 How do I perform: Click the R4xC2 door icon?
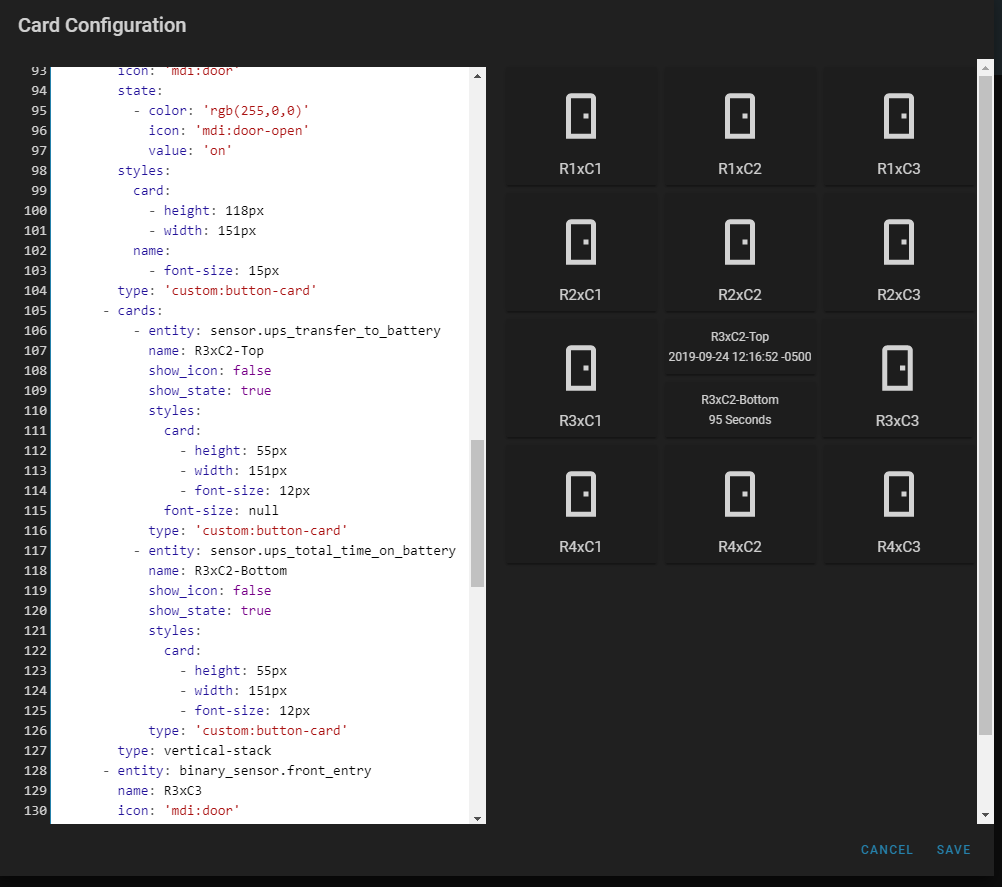[740, 493]
